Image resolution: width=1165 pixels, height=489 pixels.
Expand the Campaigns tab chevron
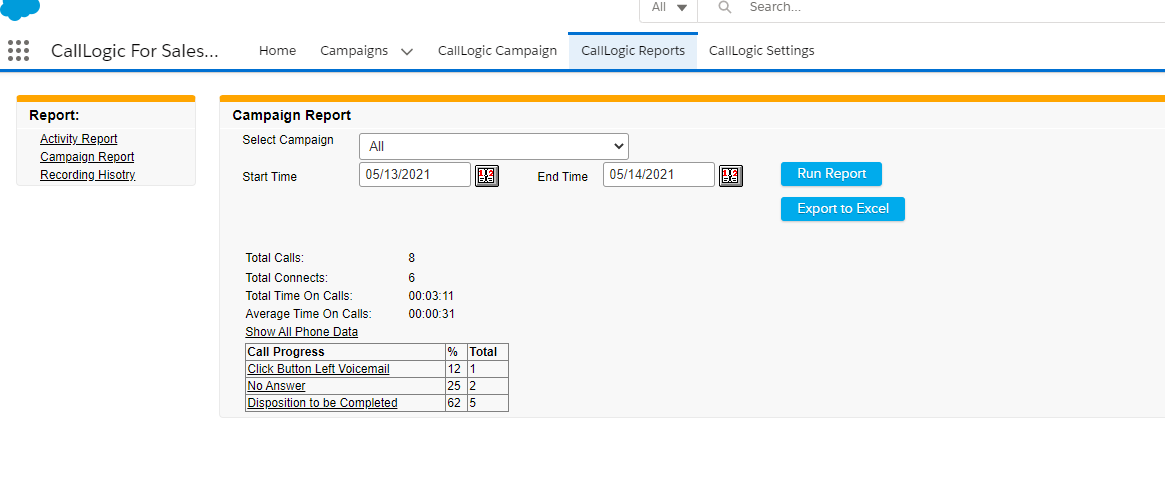(406, 51)
